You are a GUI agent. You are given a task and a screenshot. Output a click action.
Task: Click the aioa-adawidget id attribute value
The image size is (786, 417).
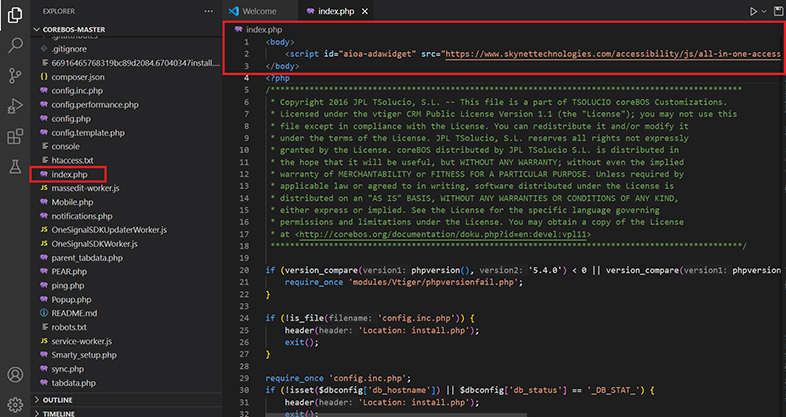point(380,54)
